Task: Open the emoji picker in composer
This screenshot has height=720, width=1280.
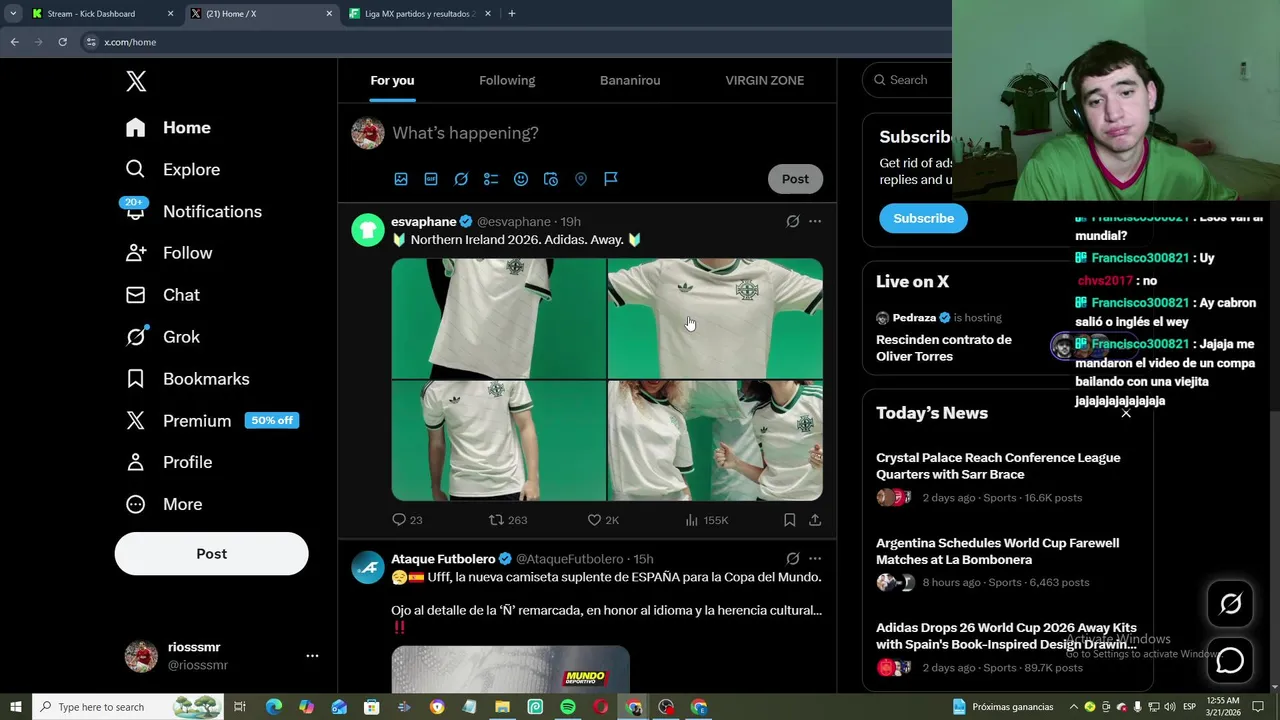Action: [x=521, y=179]
